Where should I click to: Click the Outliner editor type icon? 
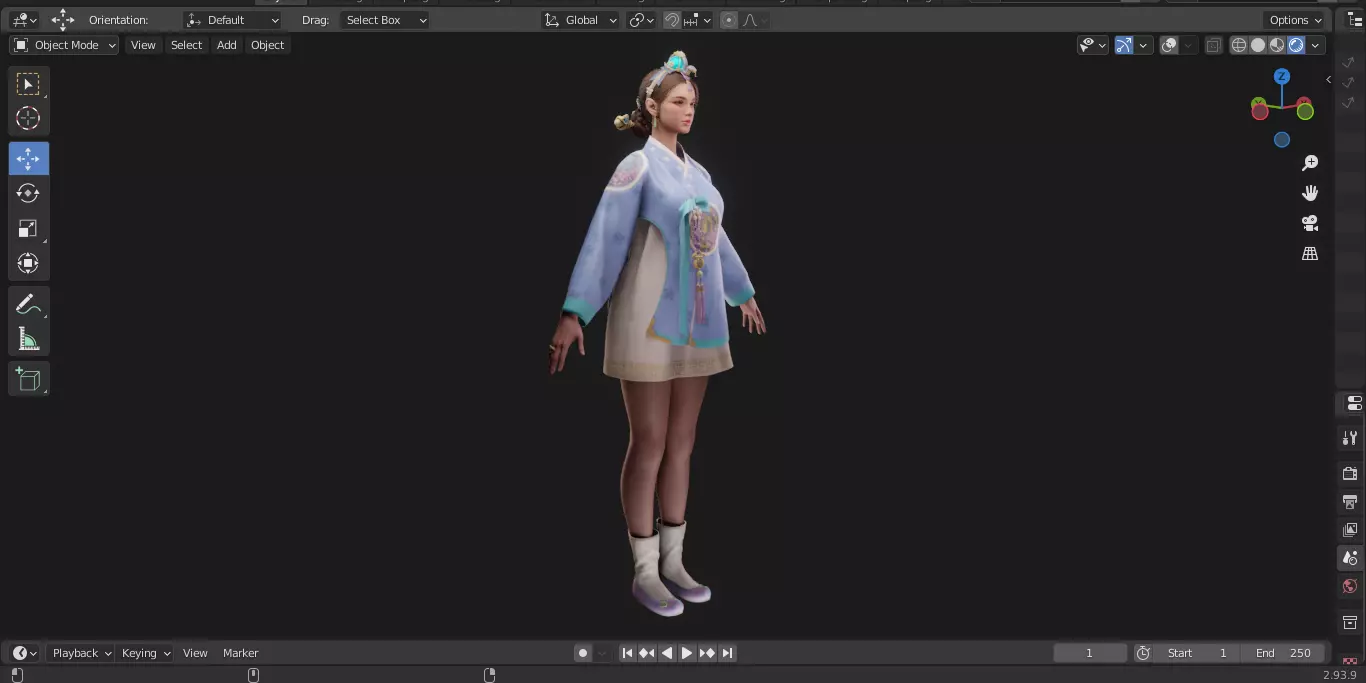click(x=1354, y=20)
